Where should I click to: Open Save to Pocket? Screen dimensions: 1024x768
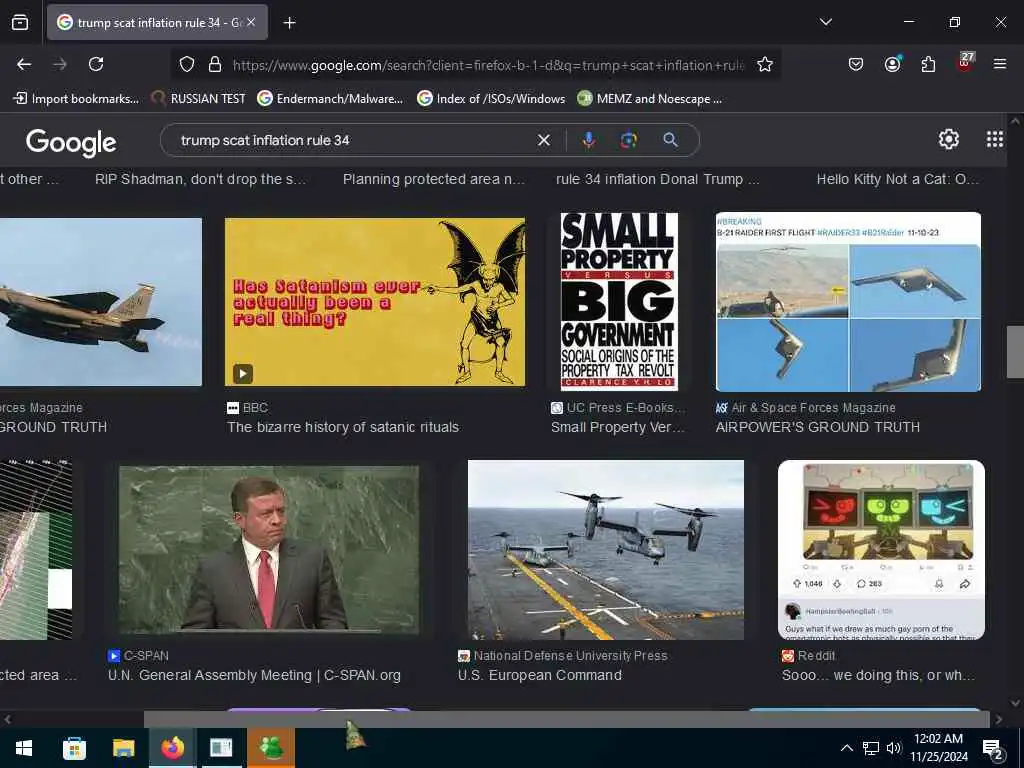(856, 64)
